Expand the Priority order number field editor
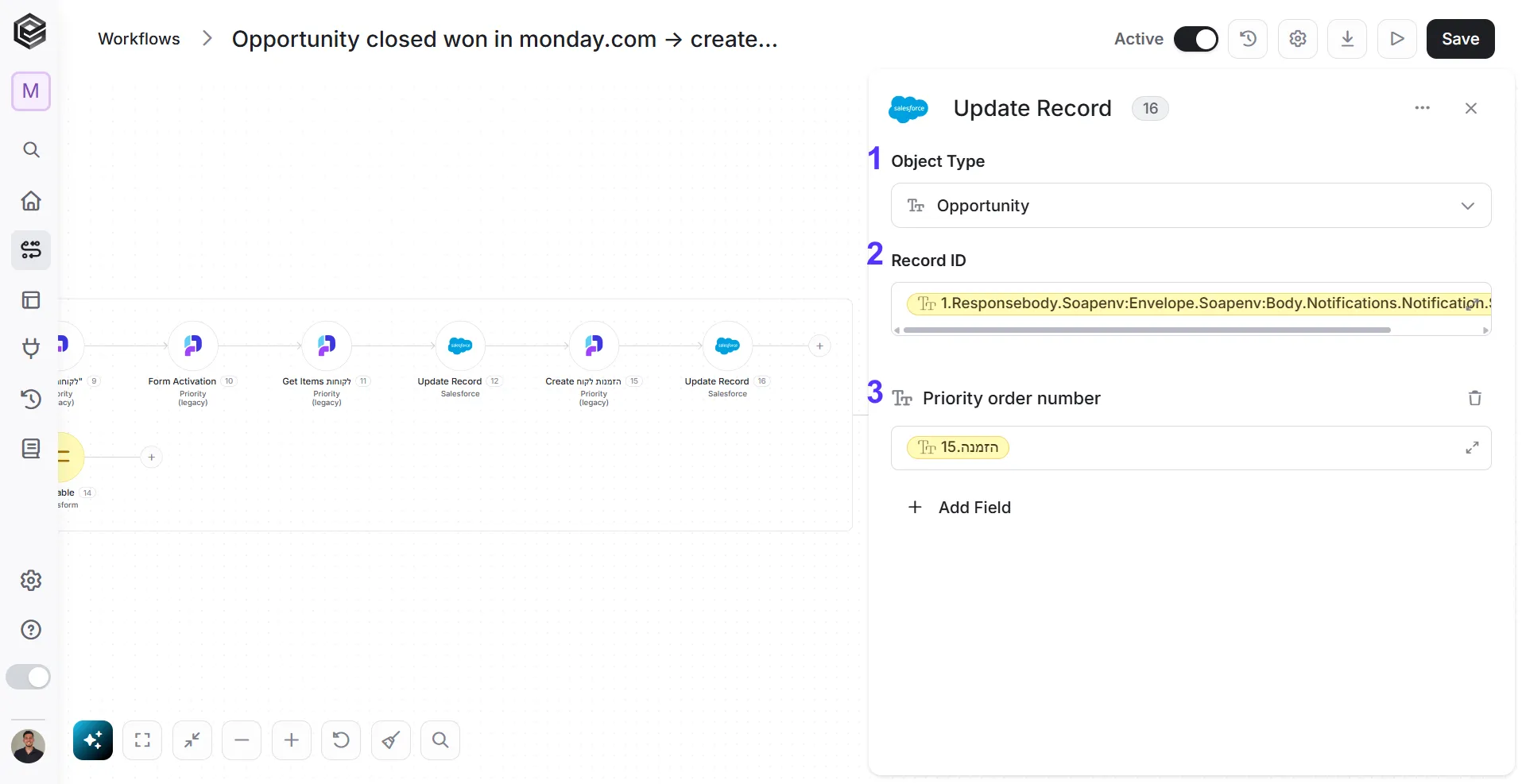1522x784 pixels. point(1473,448)
